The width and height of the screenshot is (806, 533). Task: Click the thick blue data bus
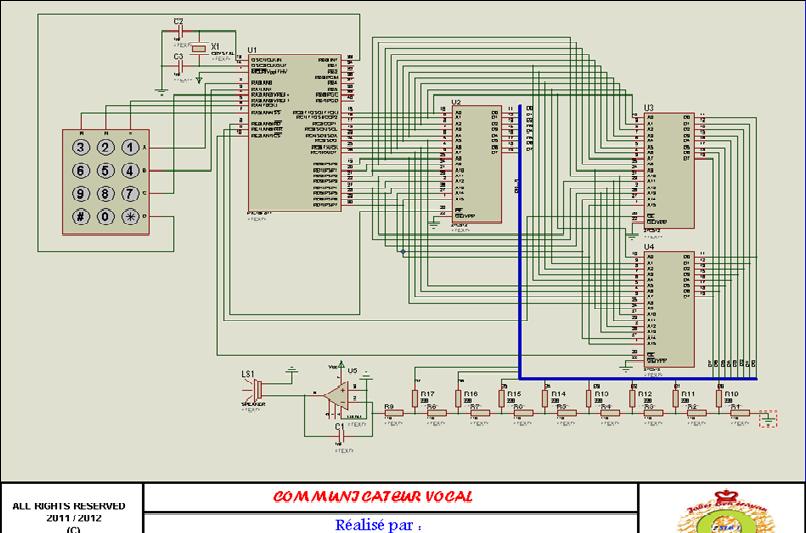click(520, 242)
